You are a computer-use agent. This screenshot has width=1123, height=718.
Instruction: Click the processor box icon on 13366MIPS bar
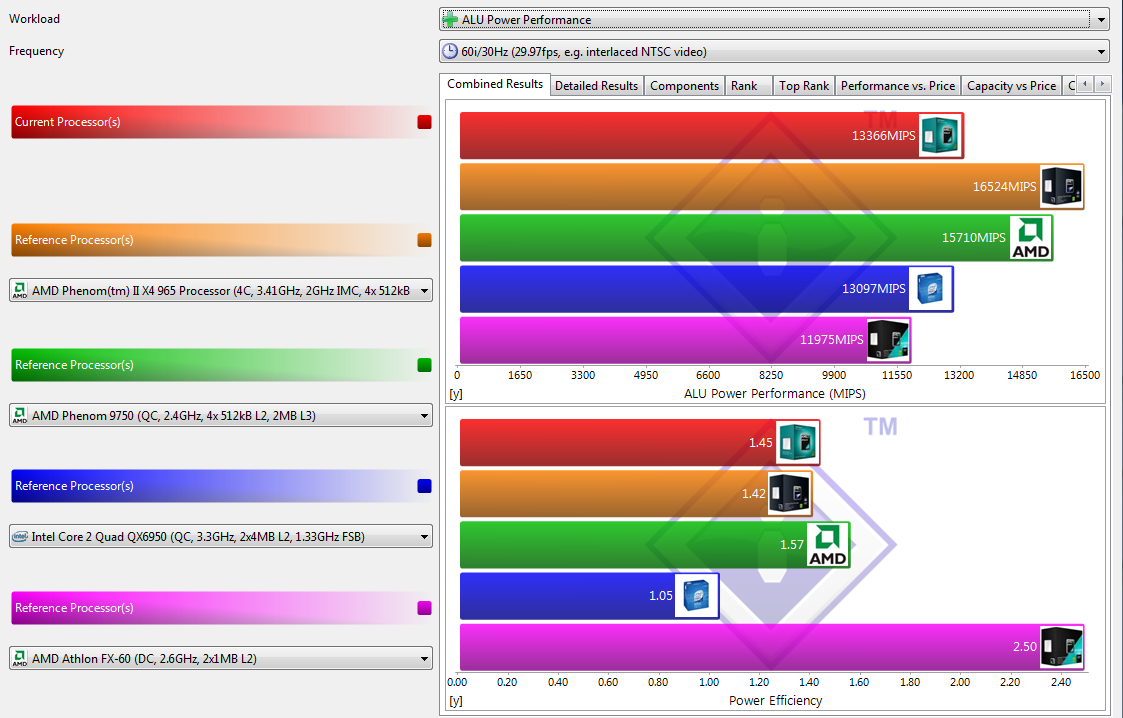click(941, 135)
